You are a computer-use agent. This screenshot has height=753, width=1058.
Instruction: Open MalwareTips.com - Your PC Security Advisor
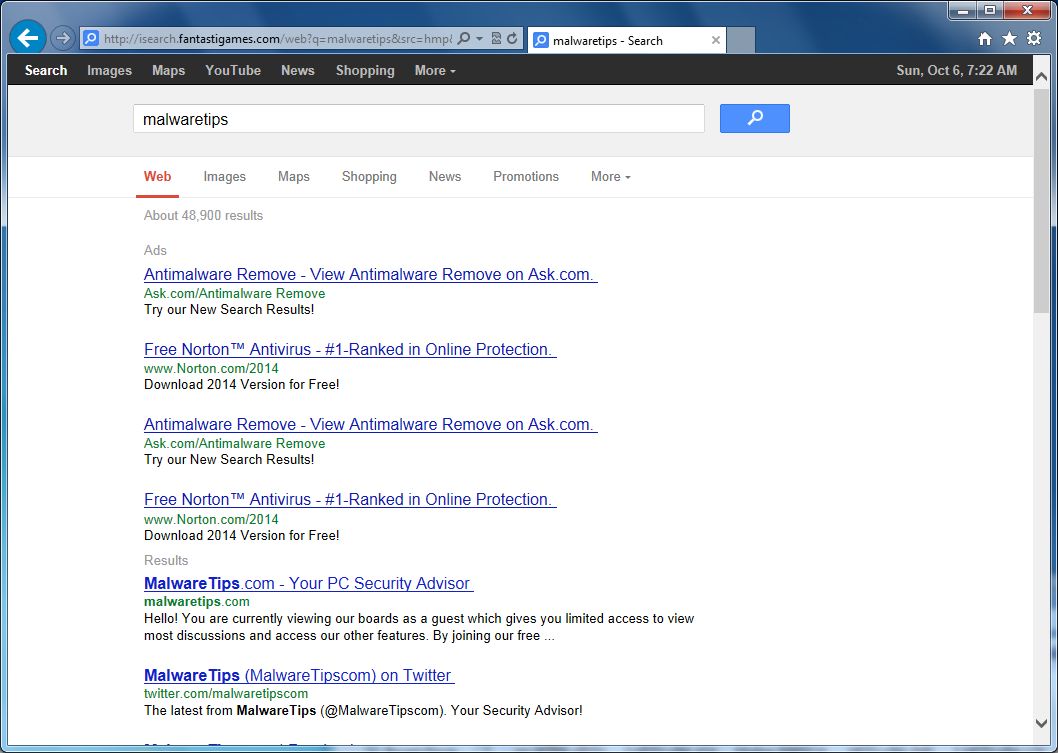[x=308, y=584]
